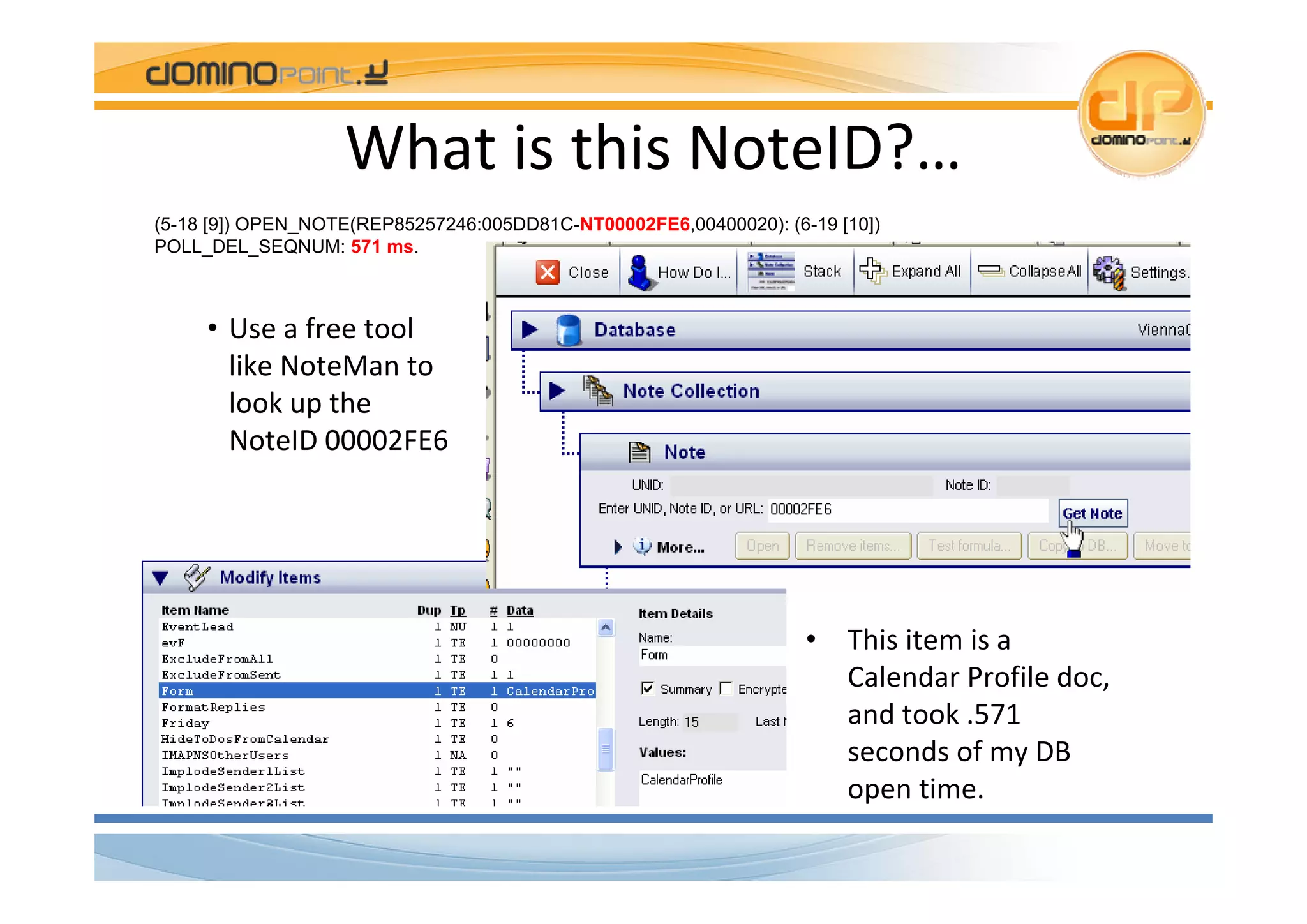Expand the Note Collection section triangle
The height and width of the screenshot is (924, 1307).
[557, 391]
